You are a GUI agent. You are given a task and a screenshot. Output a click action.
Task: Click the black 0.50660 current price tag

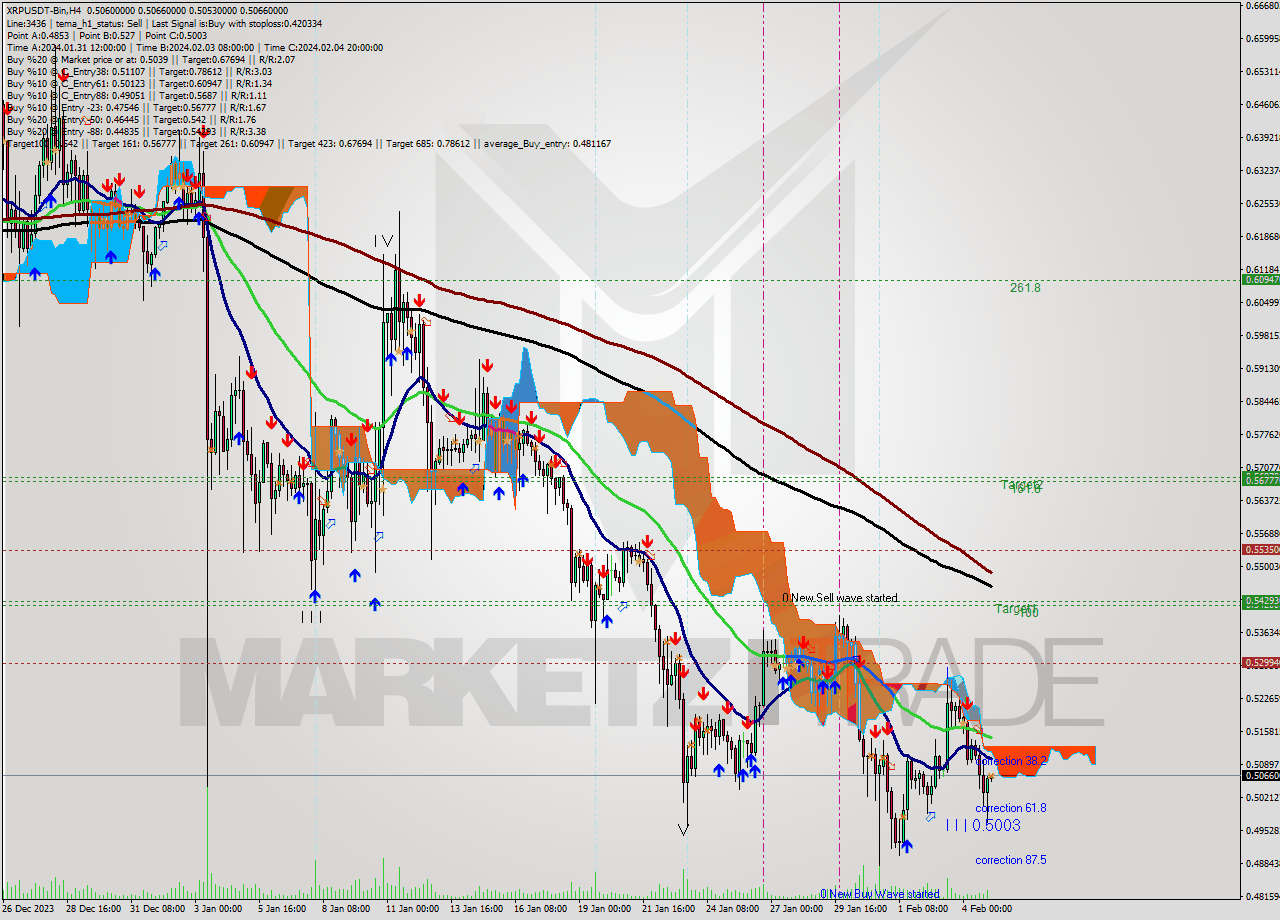click(x=1260, y=775)
